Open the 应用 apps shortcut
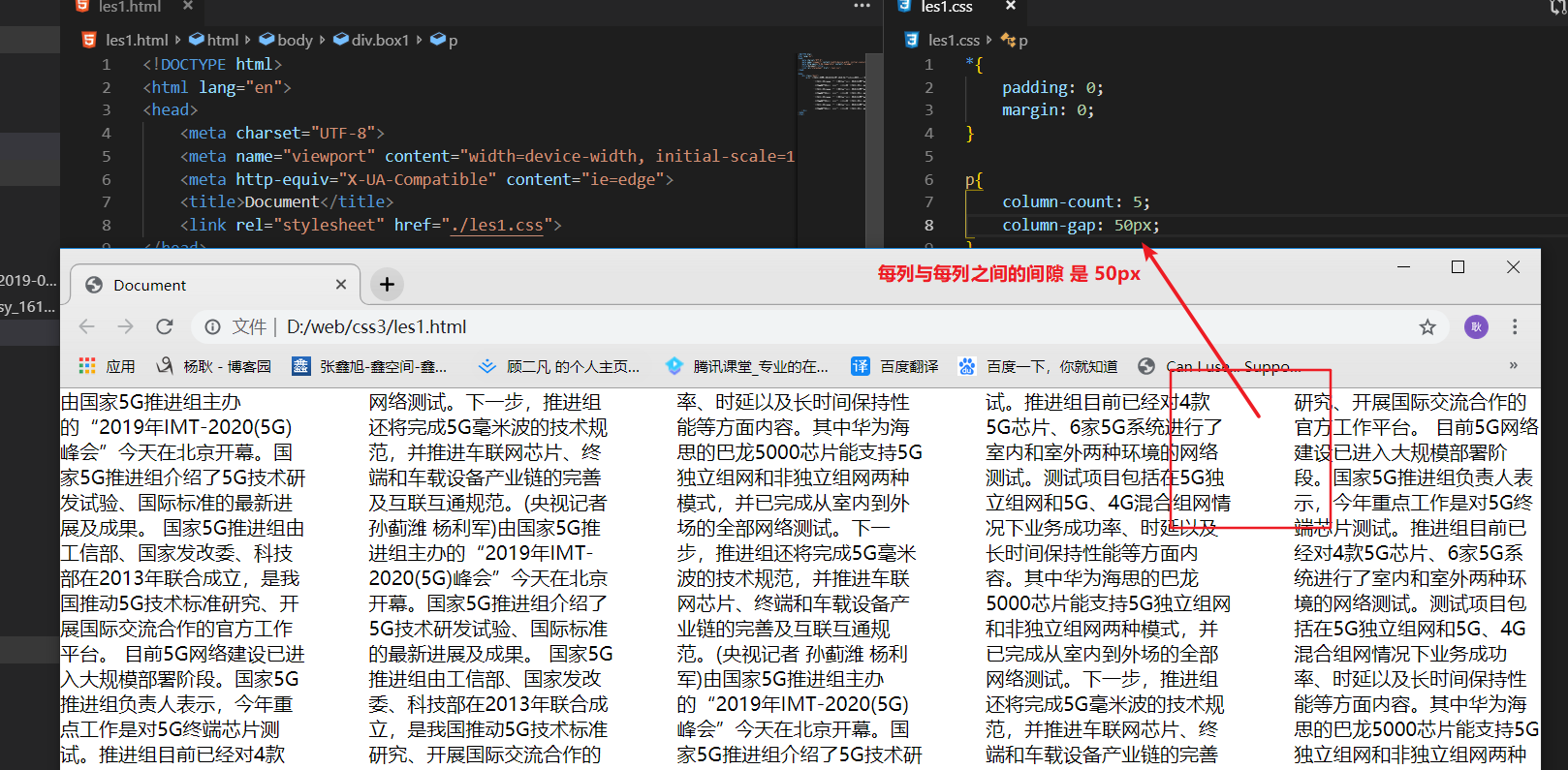1568x770 pixels. 107,366
